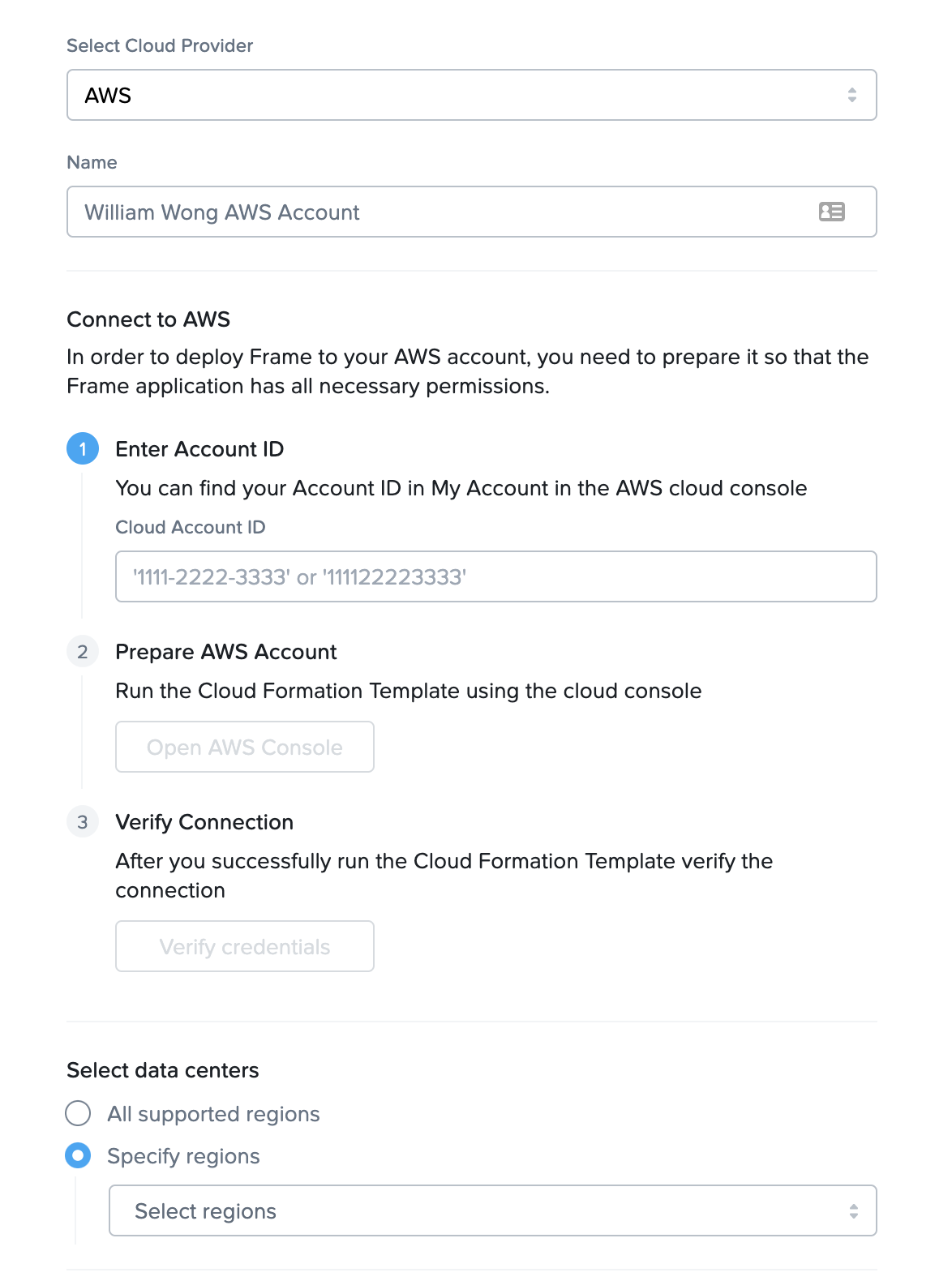Click the Open AWS Console button
This screenshot has height=1281, width=952.
244,747
